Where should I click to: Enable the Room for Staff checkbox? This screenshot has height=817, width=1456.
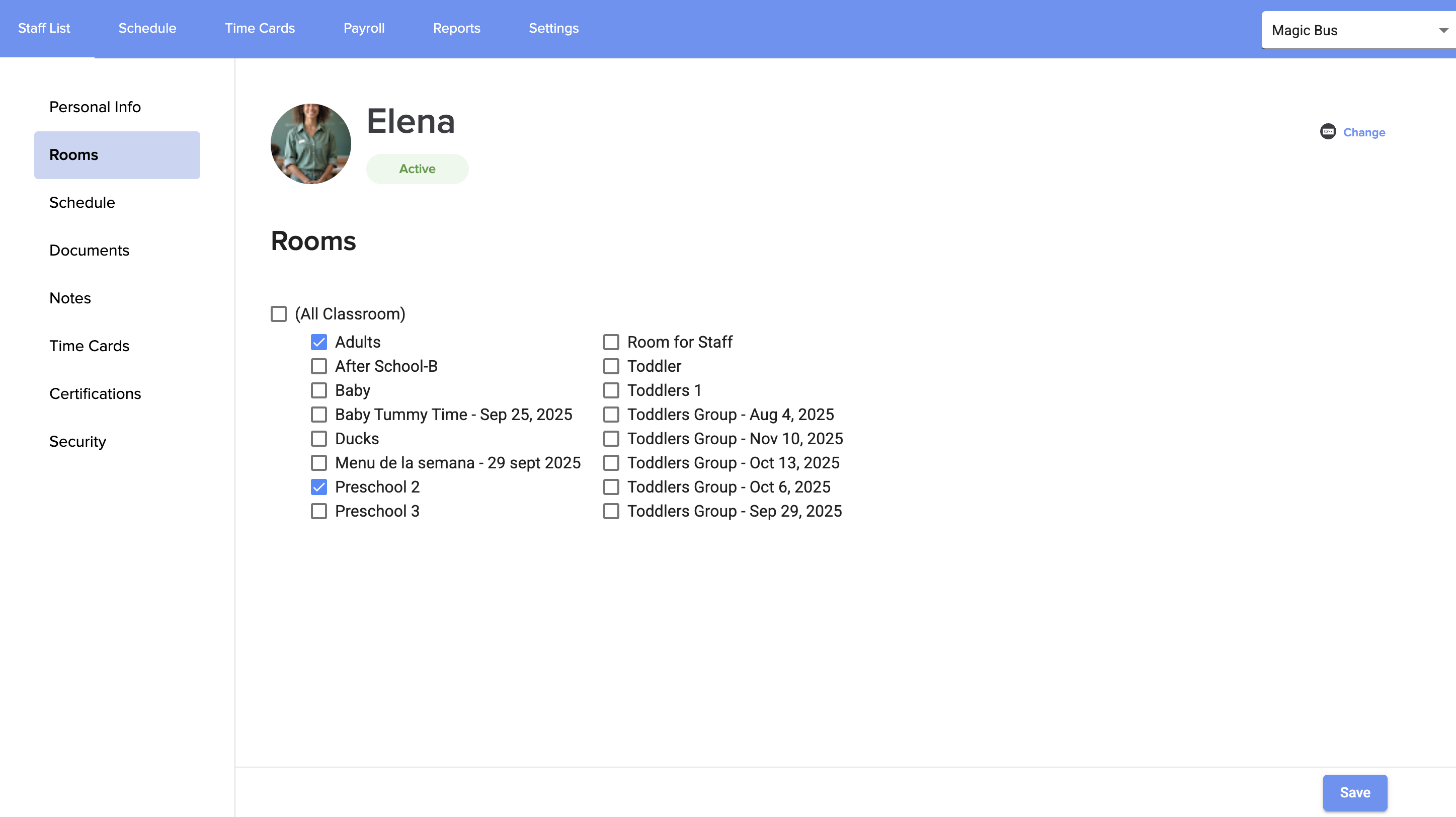point(611,342)
